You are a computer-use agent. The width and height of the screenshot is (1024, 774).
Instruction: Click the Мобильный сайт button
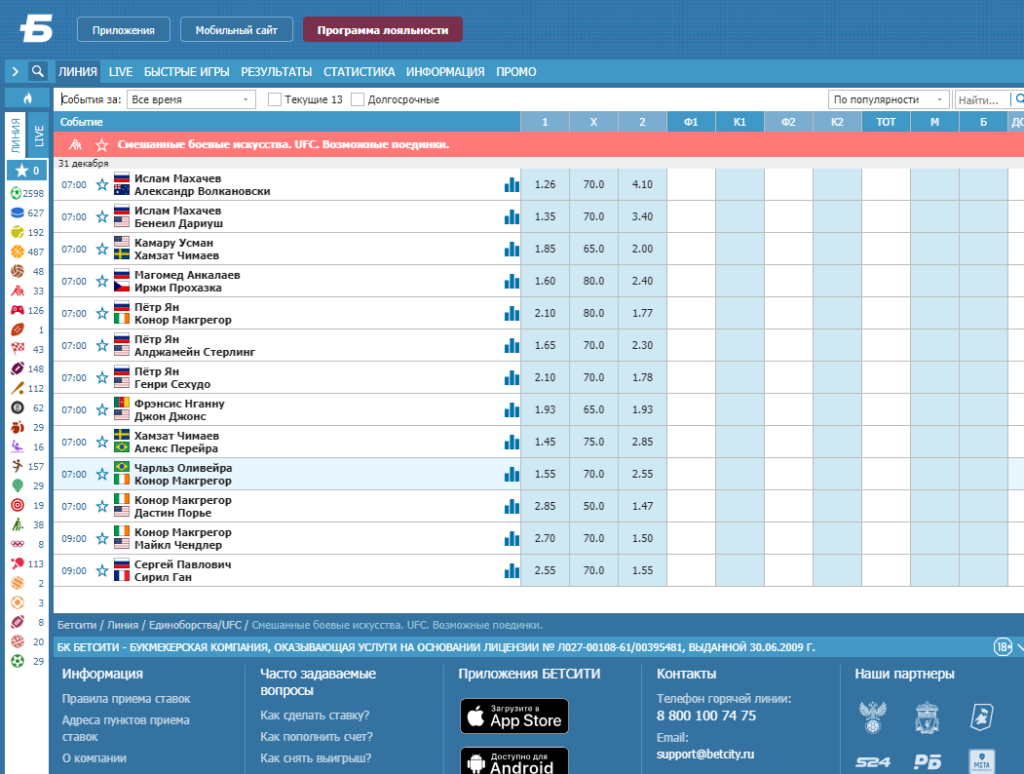(236, 30)
